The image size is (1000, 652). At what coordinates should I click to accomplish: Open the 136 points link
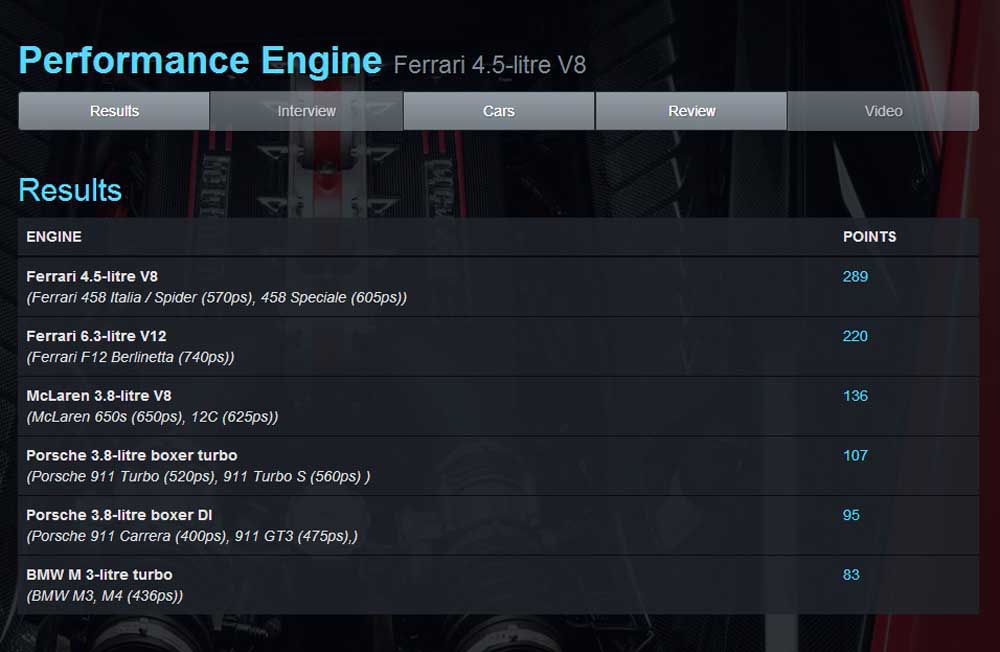(x=855, y=396)
